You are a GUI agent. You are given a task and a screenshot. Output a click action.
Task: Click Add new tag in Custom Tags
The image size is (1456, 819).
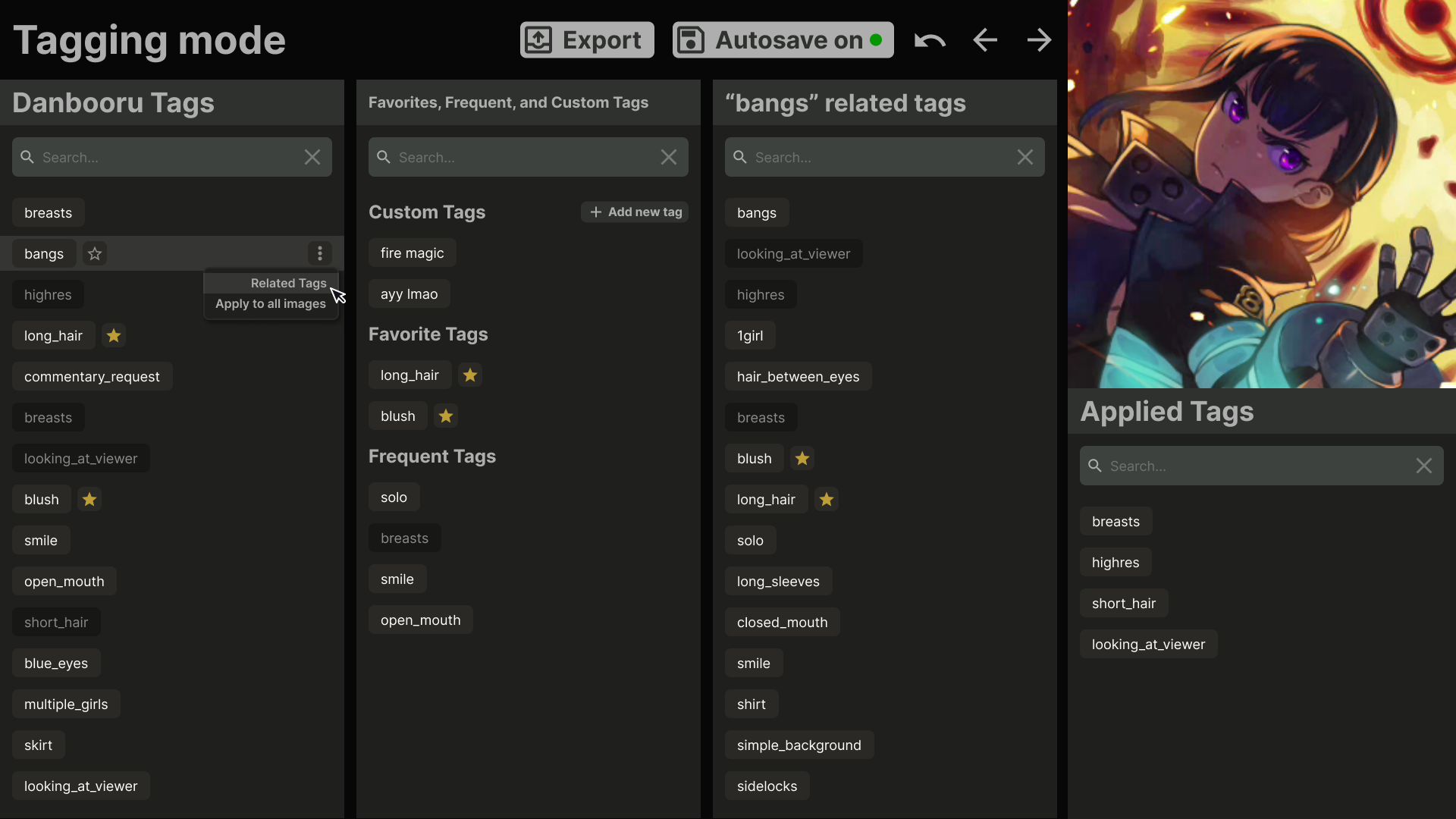tap(635, 212)
